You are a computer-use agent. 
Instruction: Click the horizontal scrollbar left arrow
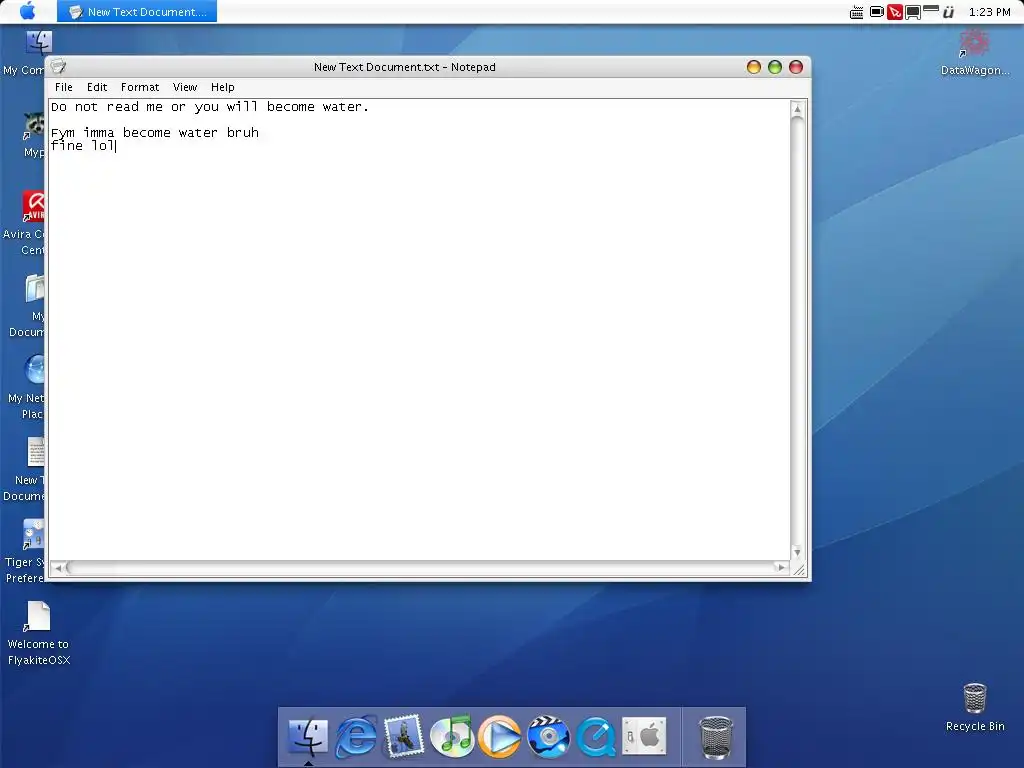pyautogui.click(x=58, y=568)
